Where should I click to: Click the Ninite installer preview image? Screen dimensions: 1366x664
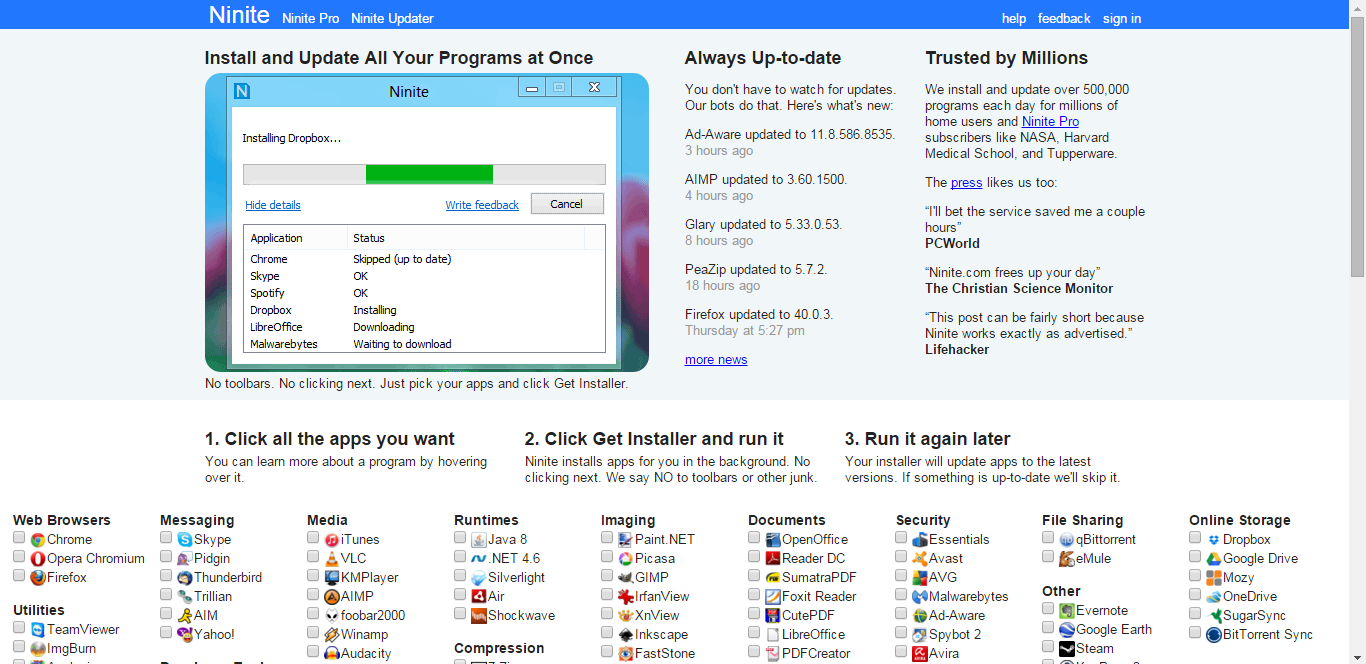pyautogui.click(x=426, y=222)
